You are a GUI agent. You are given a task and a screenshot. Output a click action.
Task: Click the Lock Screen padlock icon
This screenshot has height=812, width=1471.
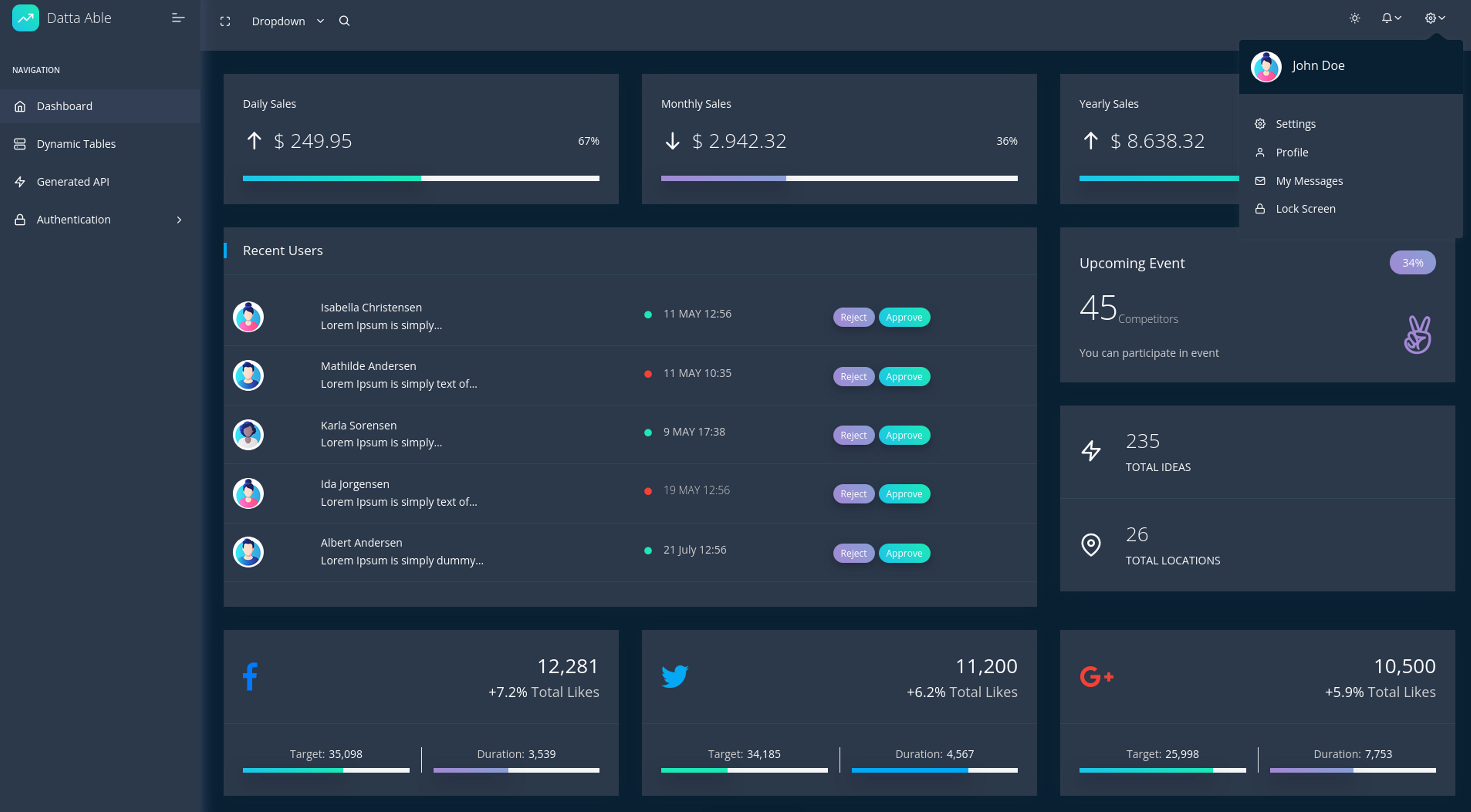coord(1260,209)
